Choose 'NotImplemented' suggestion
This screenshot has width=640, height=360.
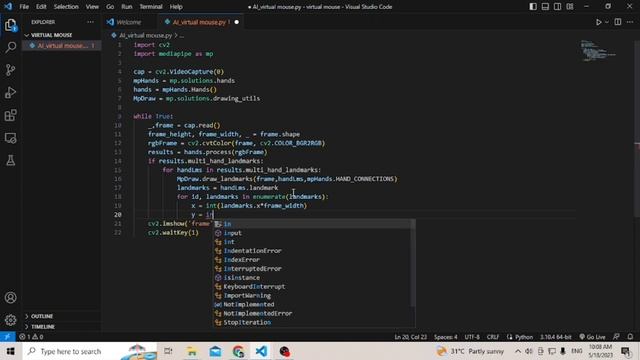click(x=314, y=304)
